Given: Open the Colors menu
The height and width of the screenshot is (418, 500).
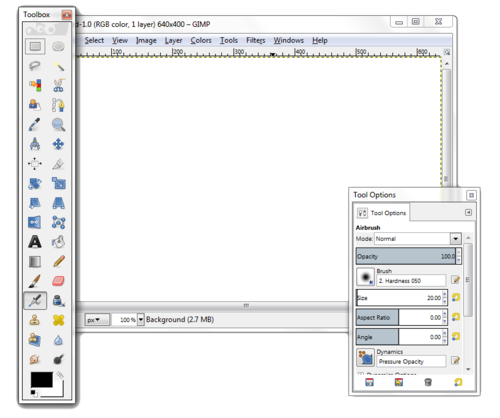Looking at the screenshot, I should click(x=201, y=40).
